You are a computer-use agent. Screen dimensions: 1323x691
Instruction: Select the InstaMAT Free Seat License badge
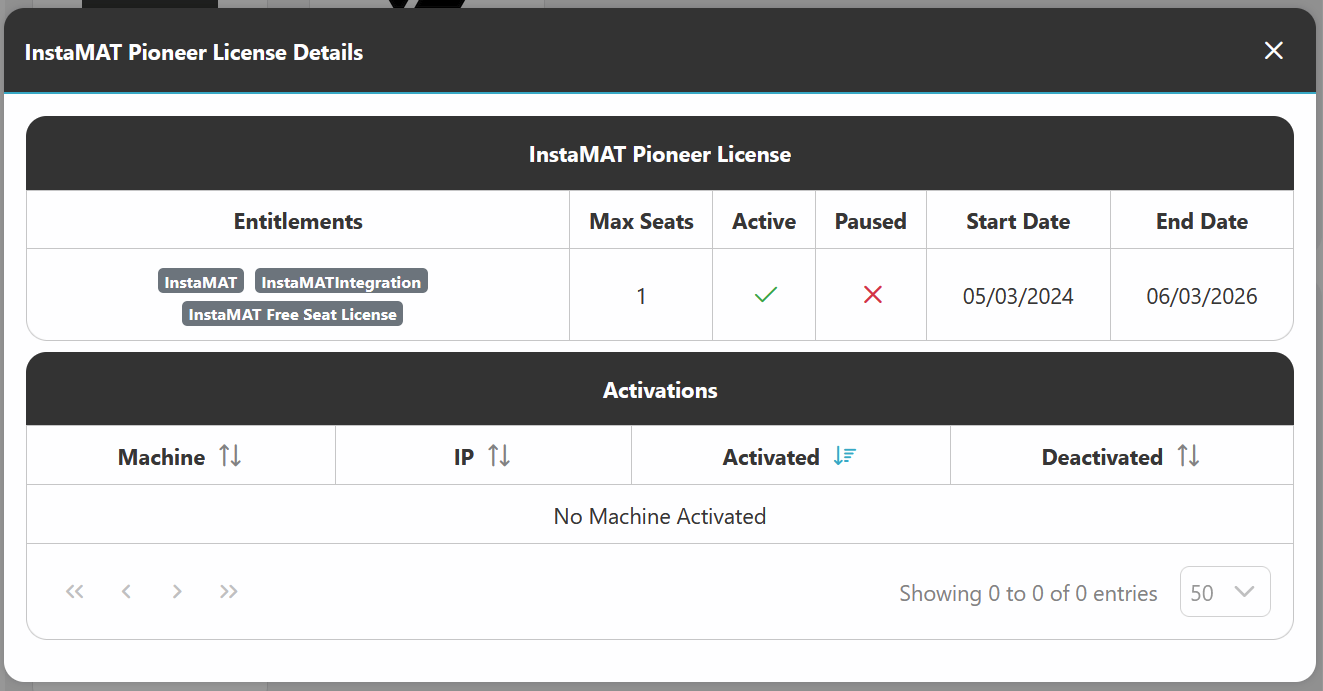(293, 314)
